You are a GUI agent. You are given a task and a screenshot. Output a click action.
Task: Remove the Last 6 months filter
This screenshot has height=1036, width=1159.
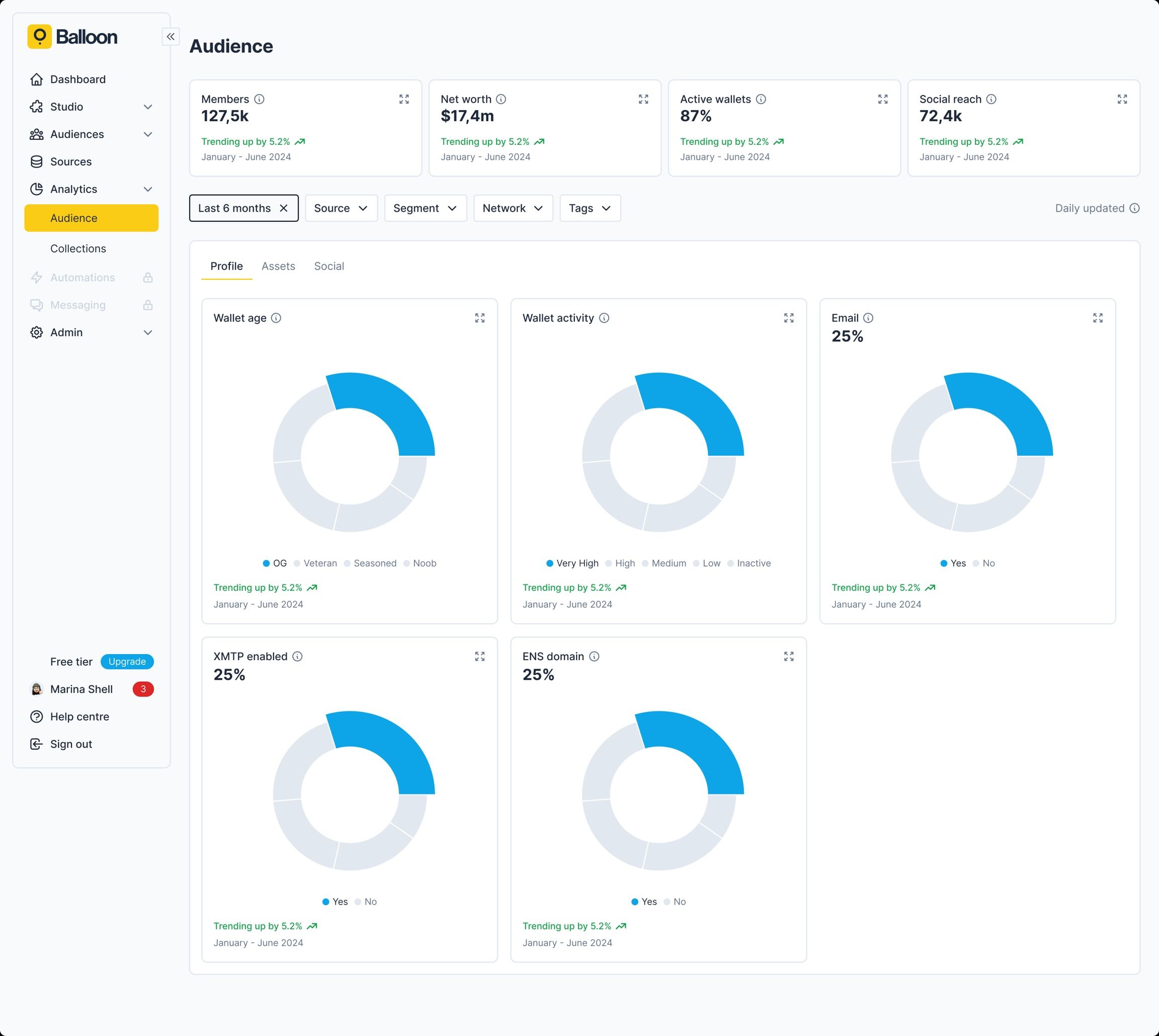[284, 208]
